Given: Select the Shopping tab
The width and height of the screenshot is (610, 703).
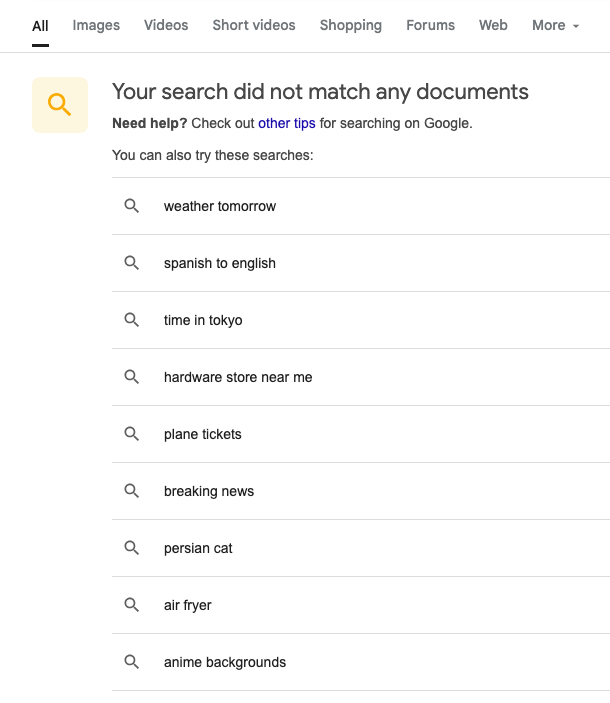Looking at the screenshot, I should click(x=350, y=25).
